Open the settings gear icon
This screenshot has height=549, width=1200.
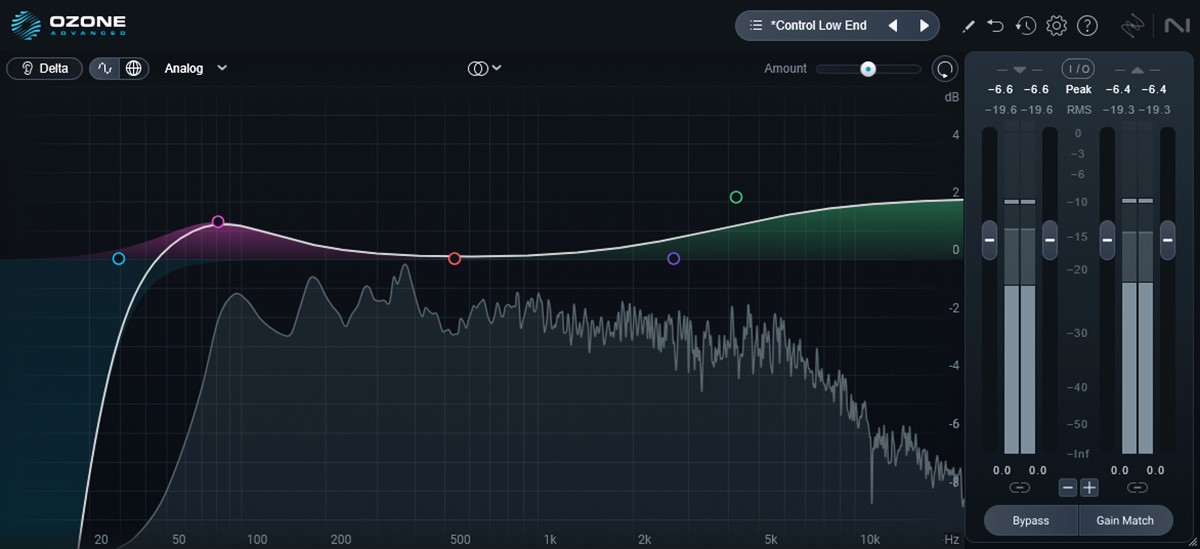pos(1056,26)
